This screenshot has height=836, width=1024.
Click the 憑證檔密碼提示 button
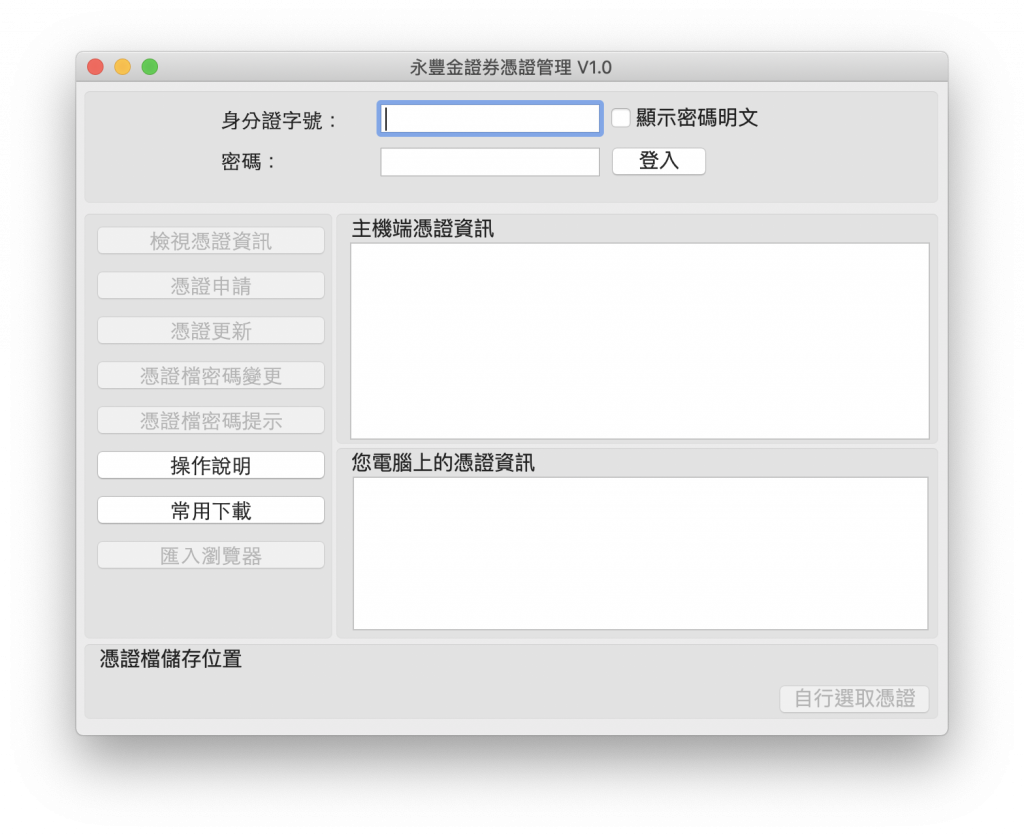click(x=211, y=421)
